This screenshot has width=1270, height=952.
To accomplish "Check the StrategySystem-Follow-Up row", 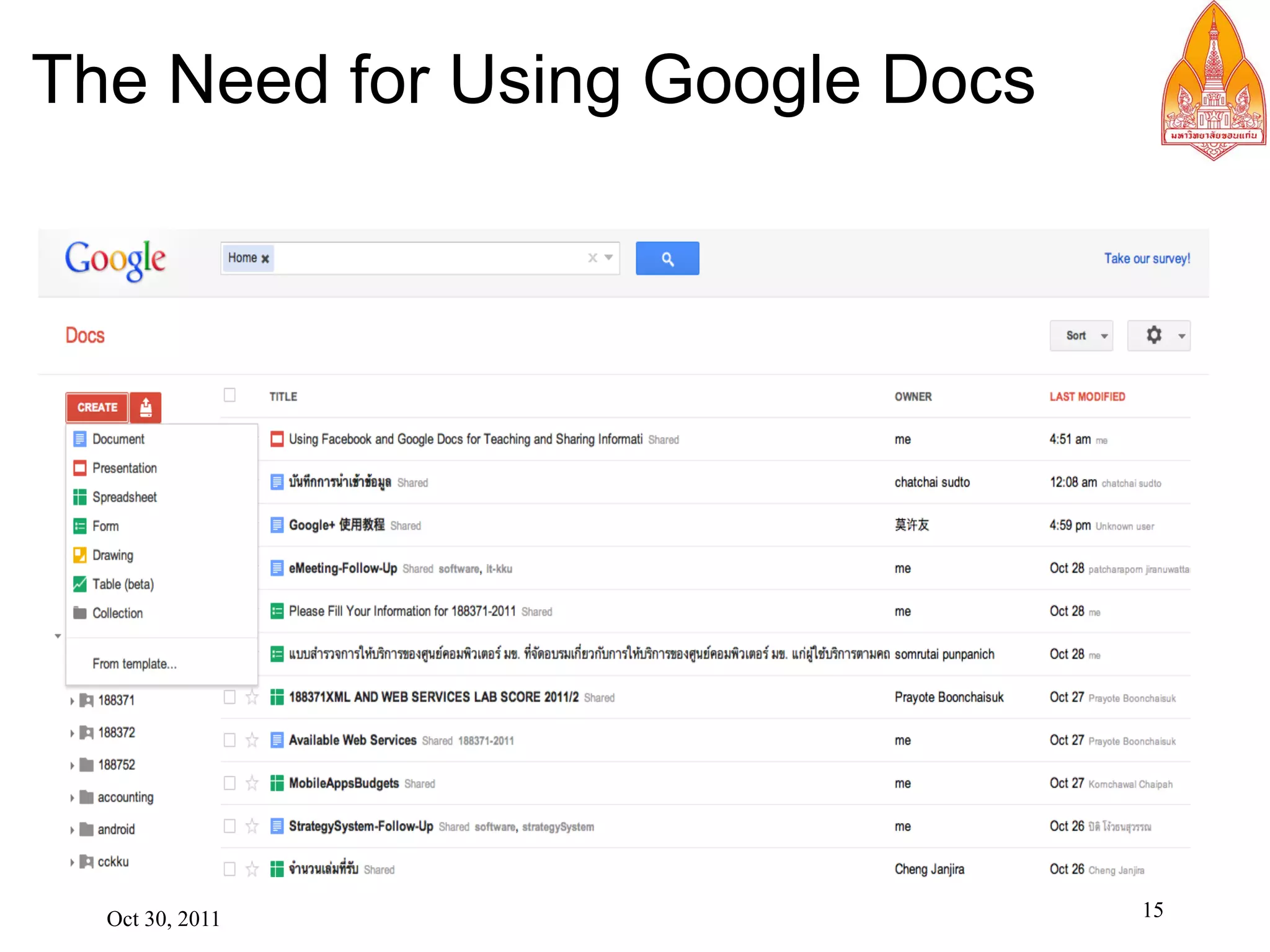I will pyautogui.click(x=229, y=826).
